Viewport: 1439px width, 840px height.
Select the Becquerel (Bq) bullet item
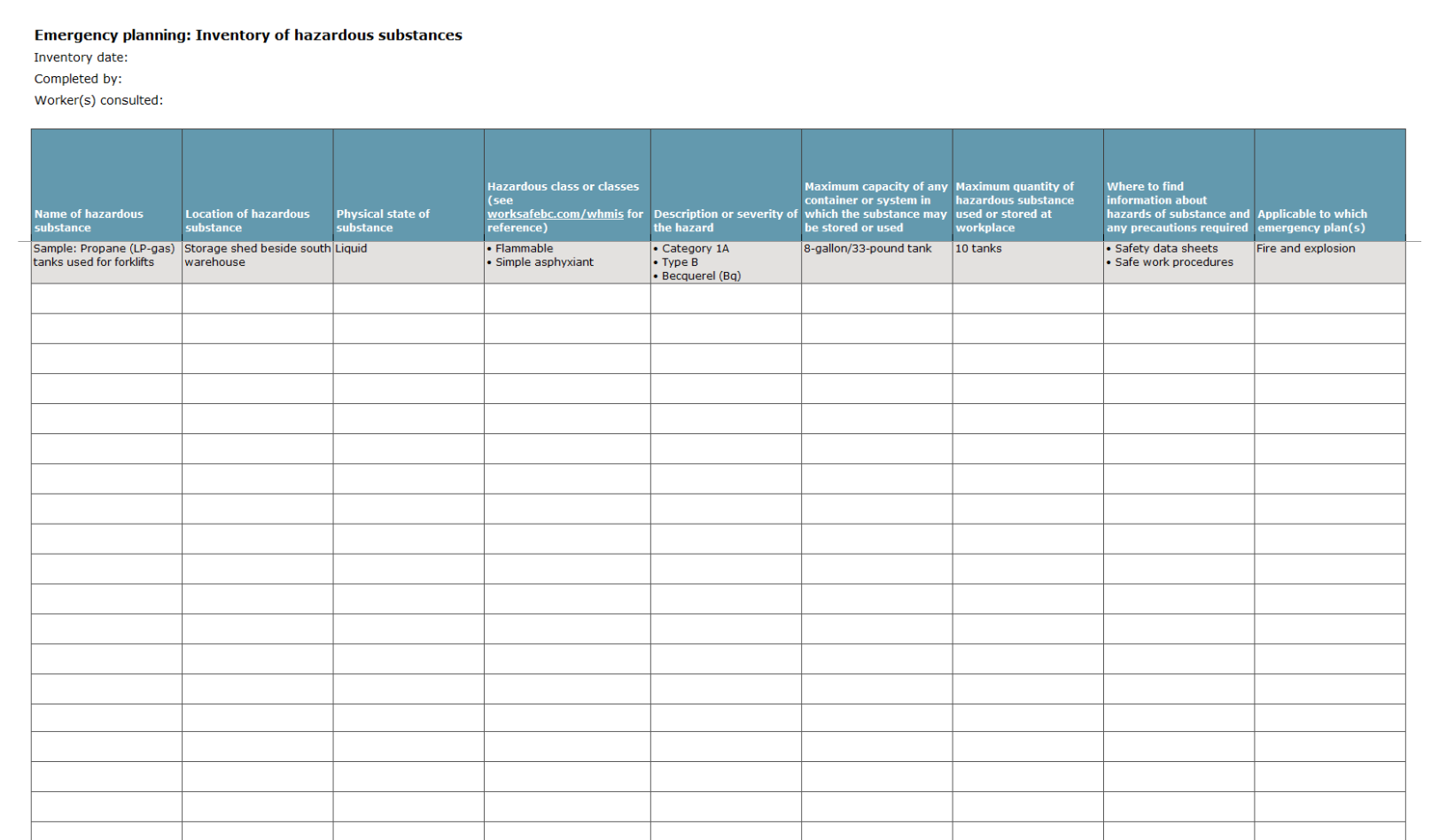(x=701, y=276)
